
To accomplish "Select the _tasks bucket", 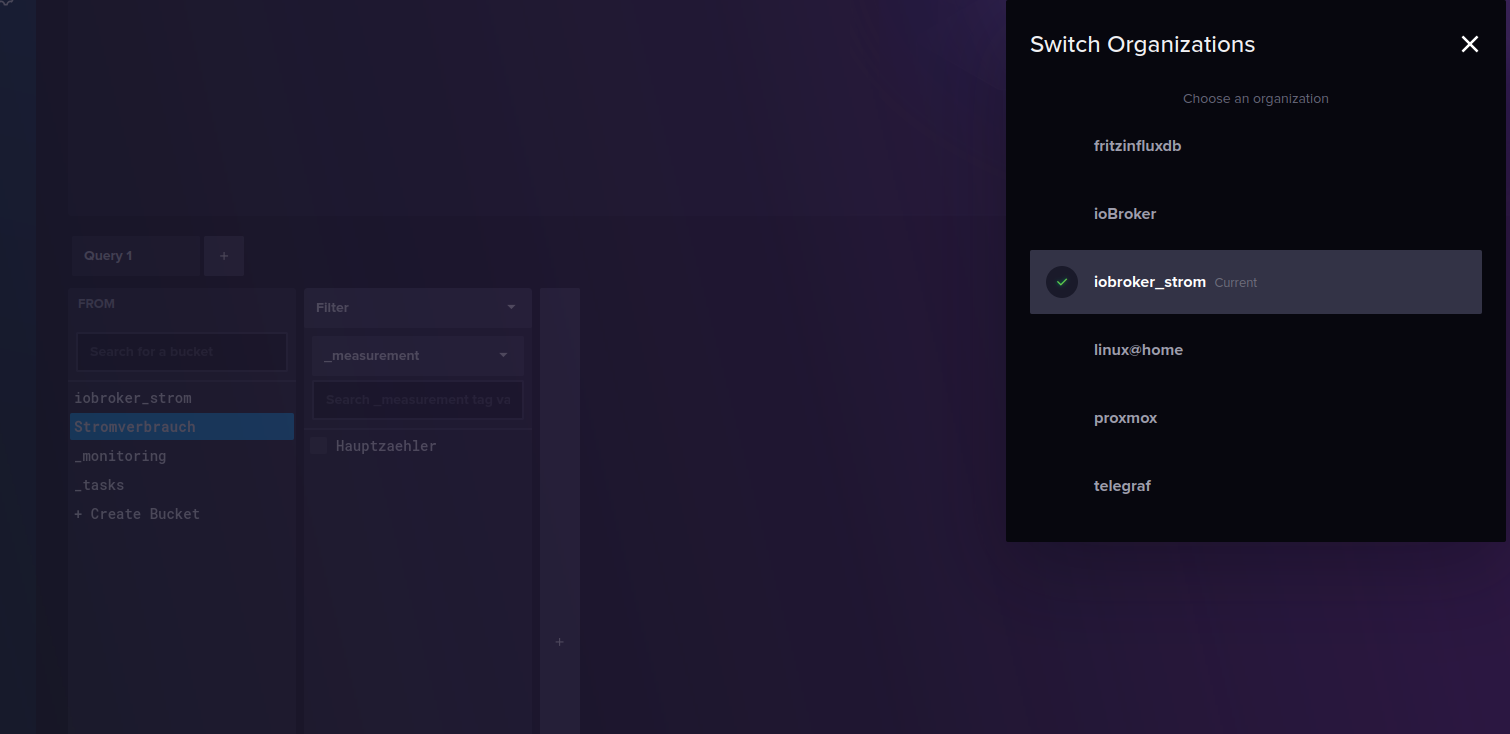I will 182,485.
